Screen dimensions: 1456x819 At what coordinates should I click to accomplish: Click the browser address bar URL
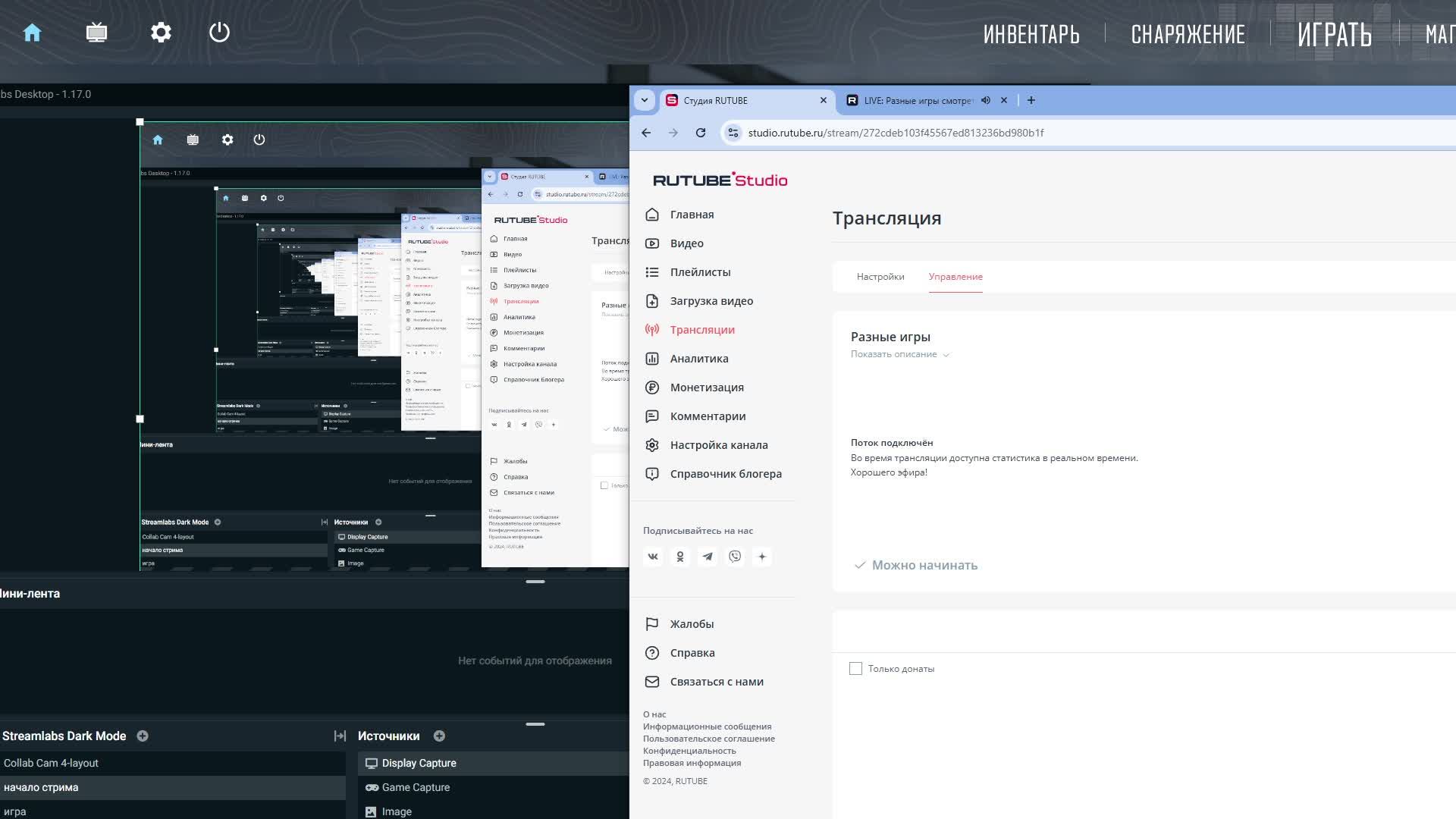click(896, 133)
